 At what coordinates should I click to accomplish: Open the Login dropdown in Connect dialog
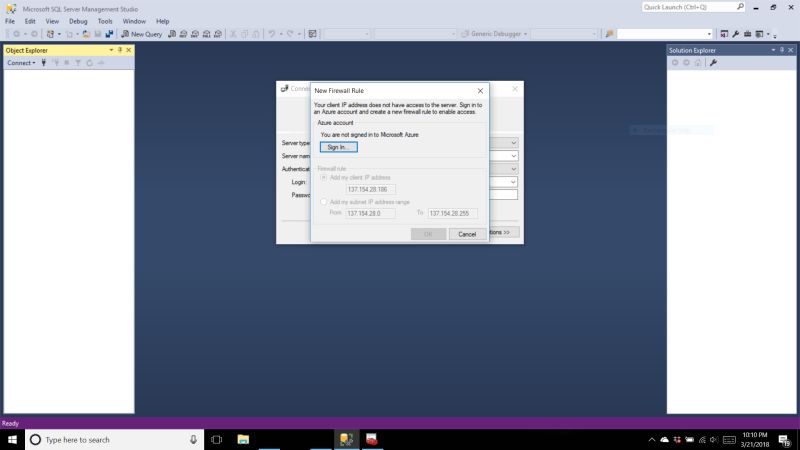513,182
